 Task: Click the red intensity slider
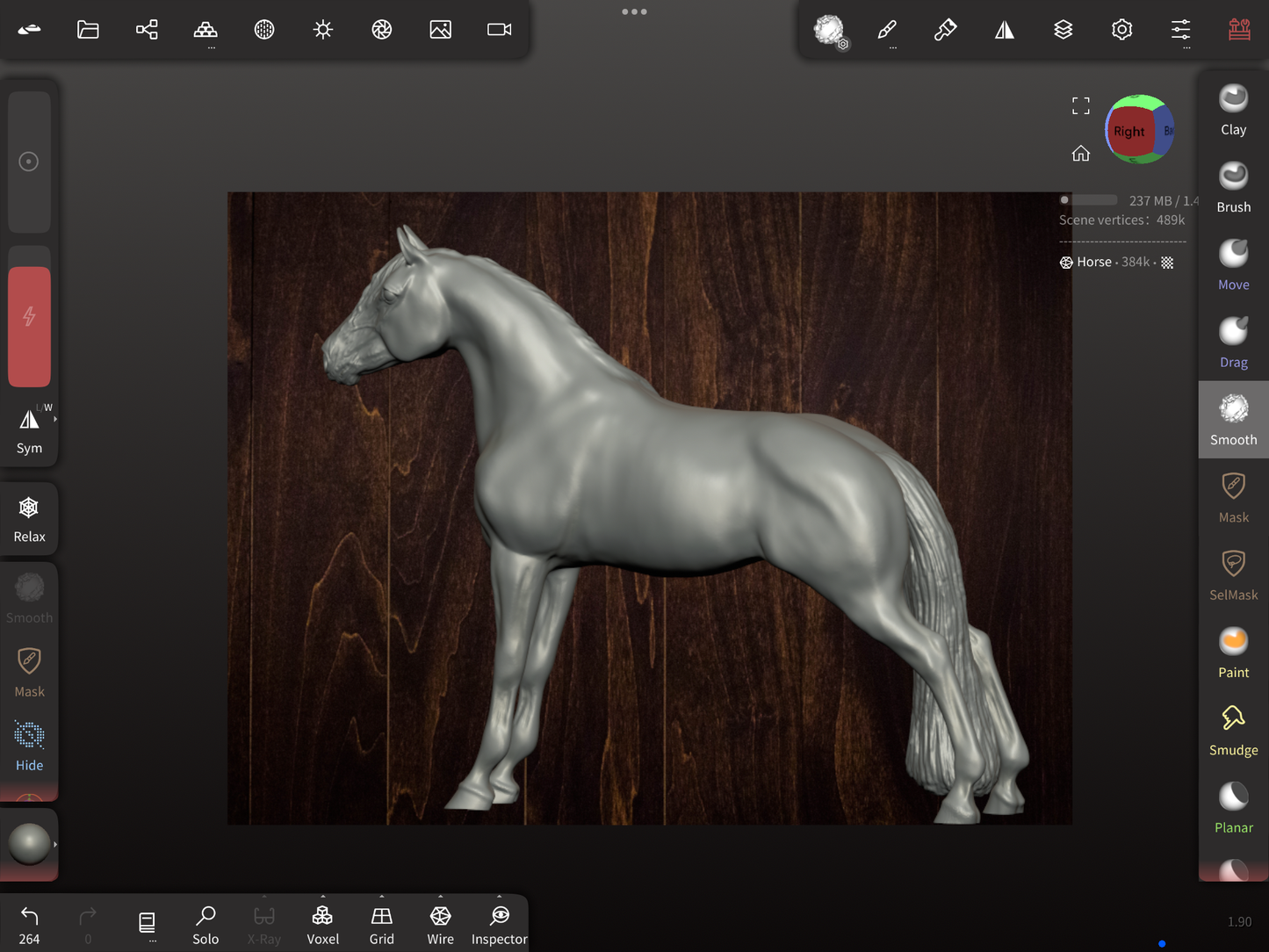click(29, 326)
